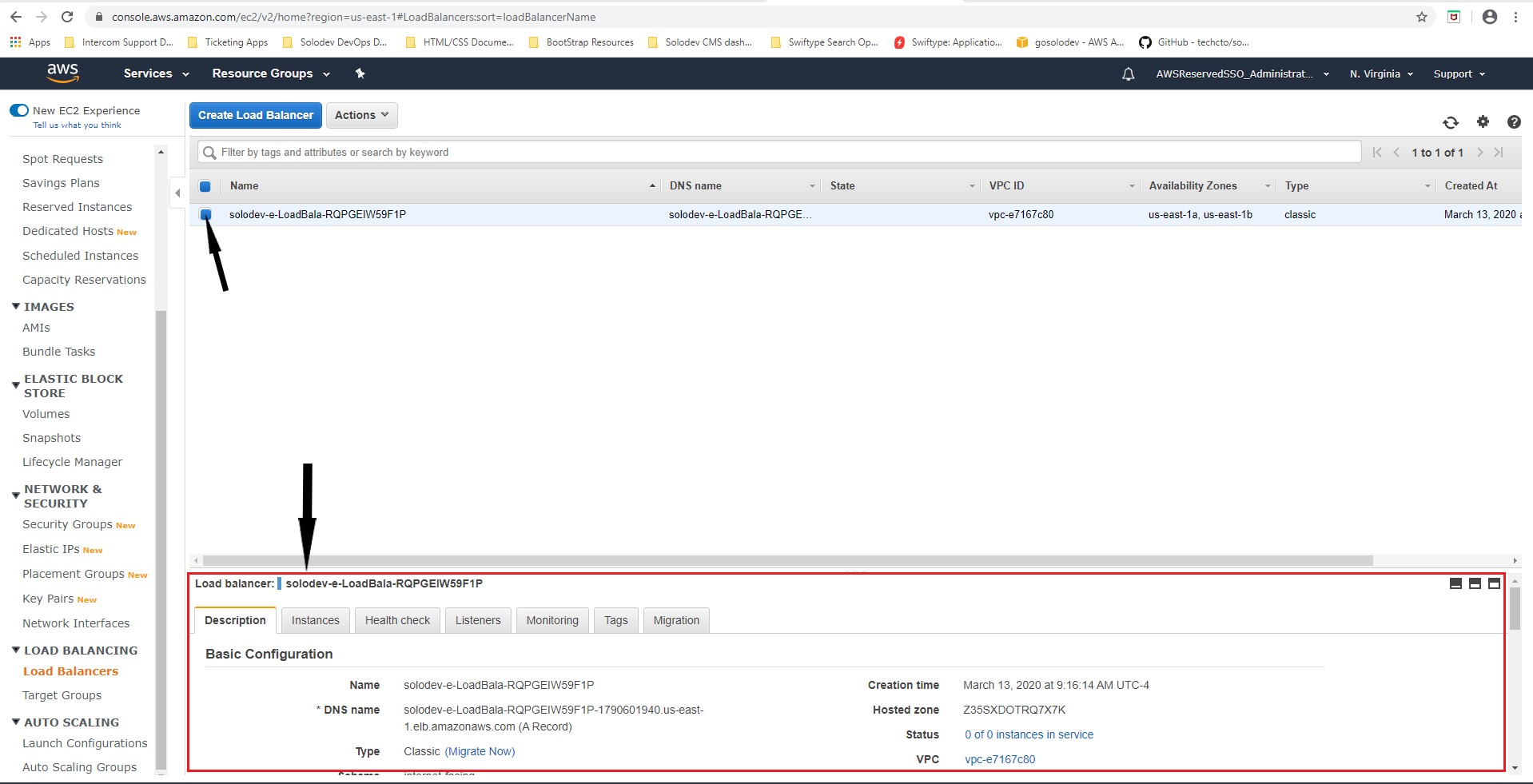Uncheck the solodev-e-LoadBala row checkbox

pos(205,214)
